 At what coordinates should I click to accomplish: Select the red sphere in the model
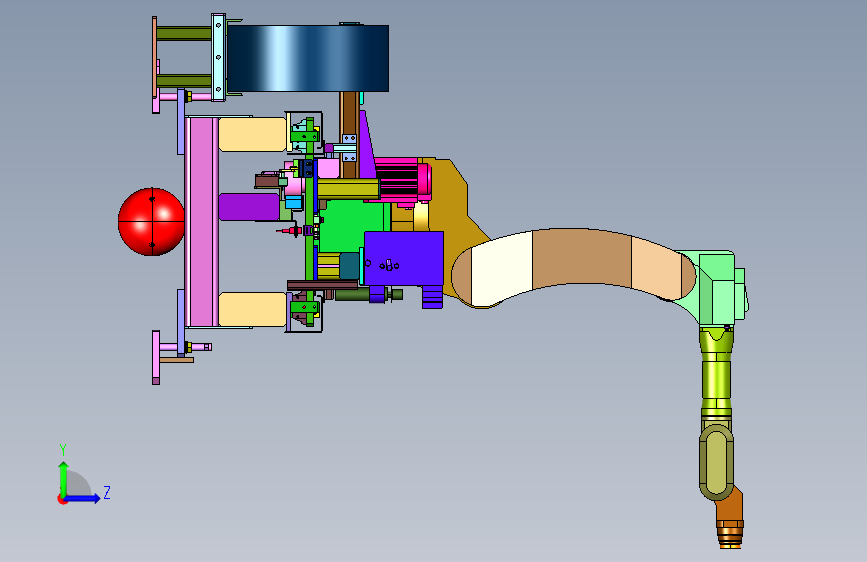pyautogui.click(x=151, y=222)
